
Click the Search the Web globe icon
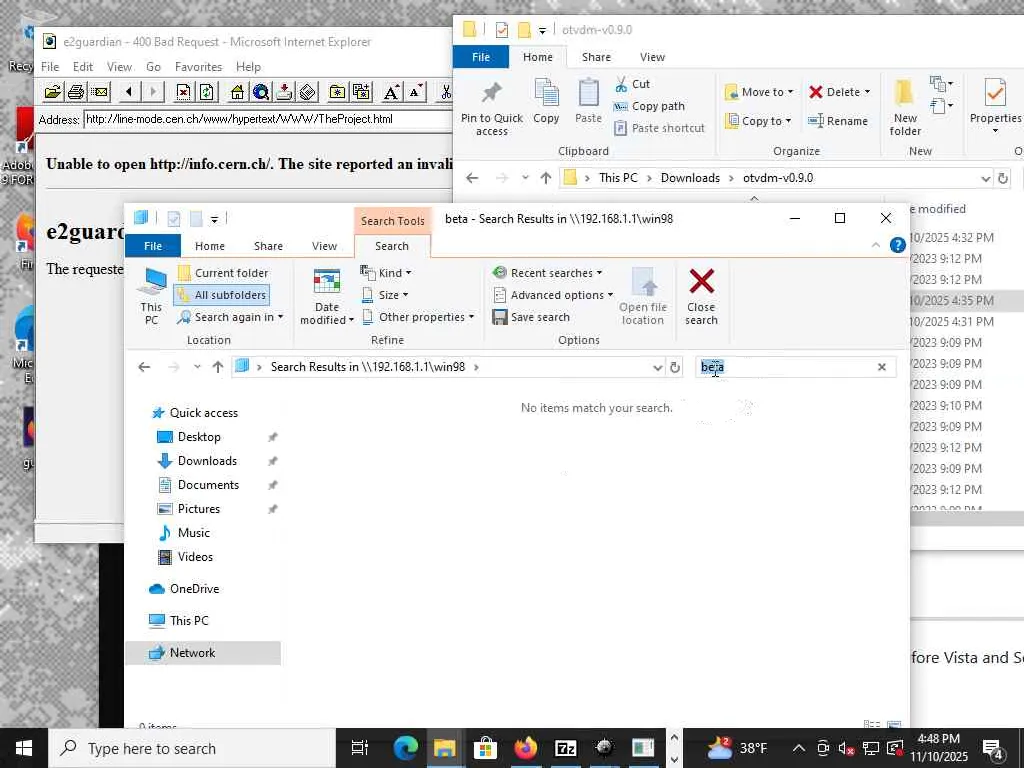click(261, 92)
